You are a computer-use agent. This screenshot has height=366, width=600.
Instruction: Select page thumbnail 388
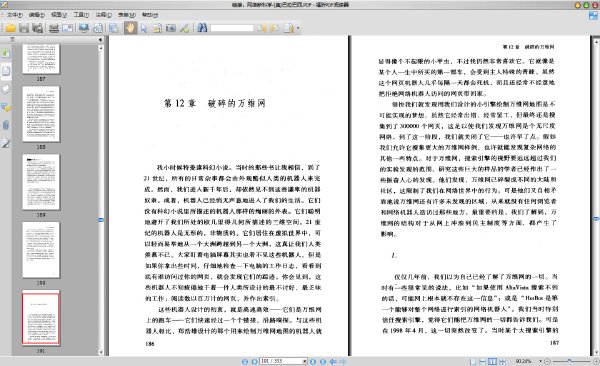(41, 114)
